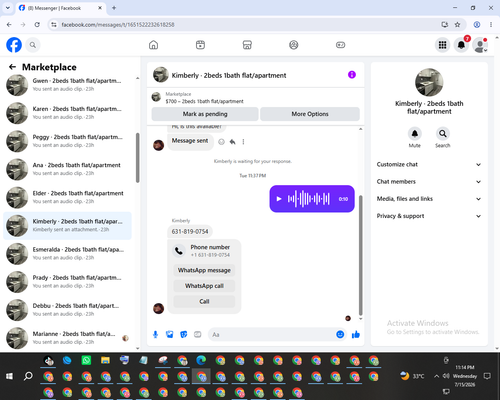Open Debbu conversation in the list
The image size is (500, 400).
pyautogui.click(x=67, y=310)
